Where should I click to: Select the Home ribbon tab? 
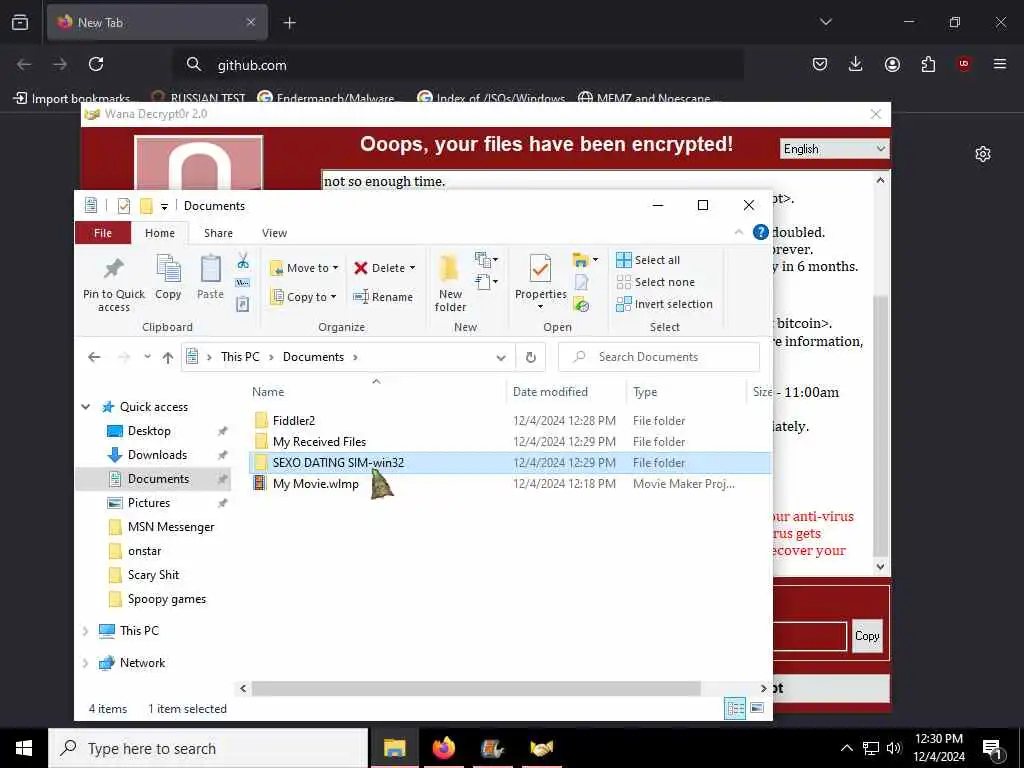pyautogui.click(x=160, y=233)
